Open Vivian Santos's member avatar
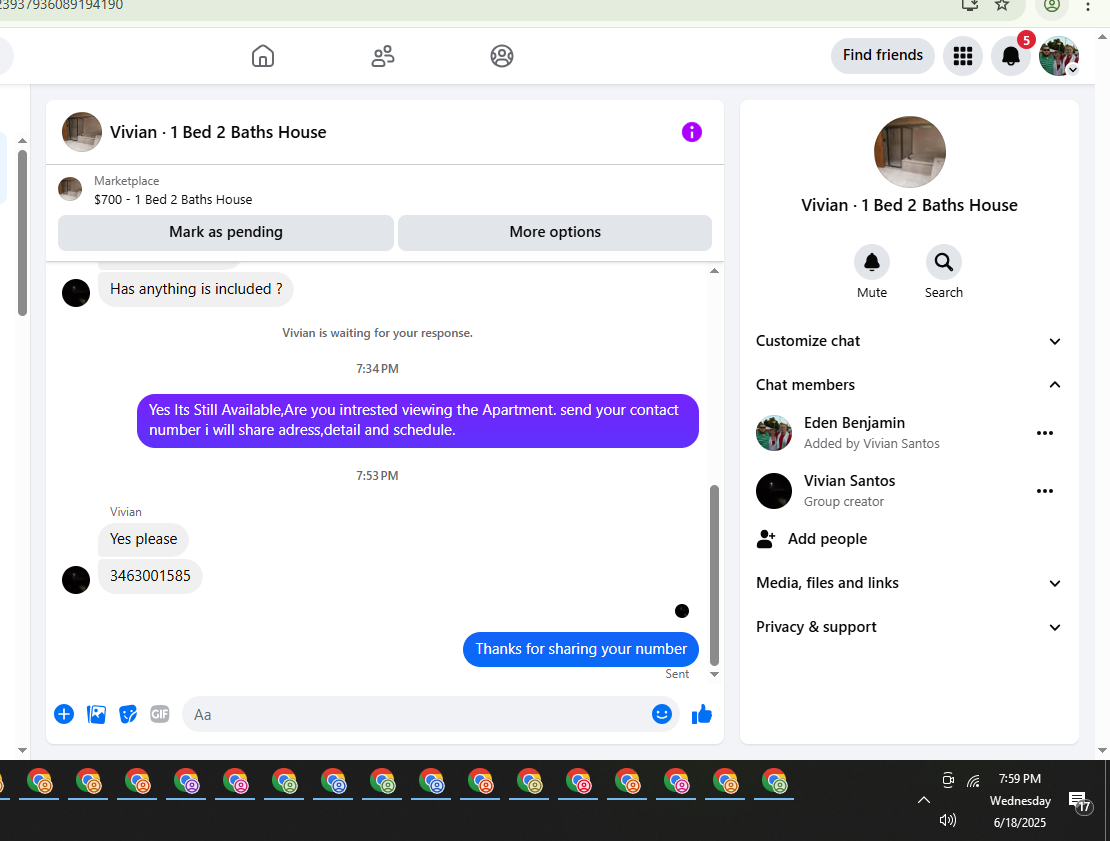The image size is (1110, 841). (x=774, y=491)
